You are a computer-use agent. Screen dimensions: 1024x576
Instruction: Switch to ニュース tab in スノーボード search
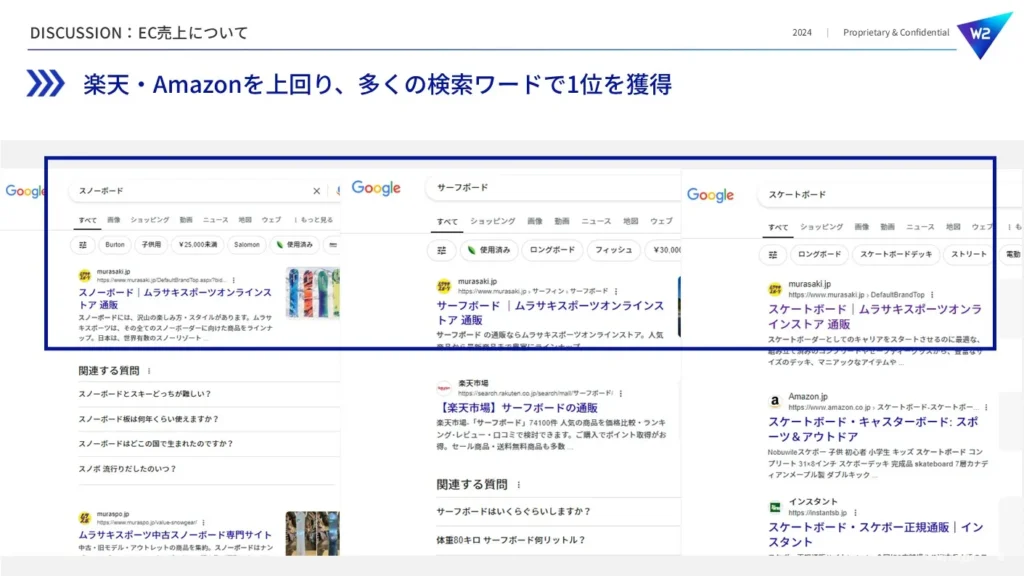(x=216, y=220)
